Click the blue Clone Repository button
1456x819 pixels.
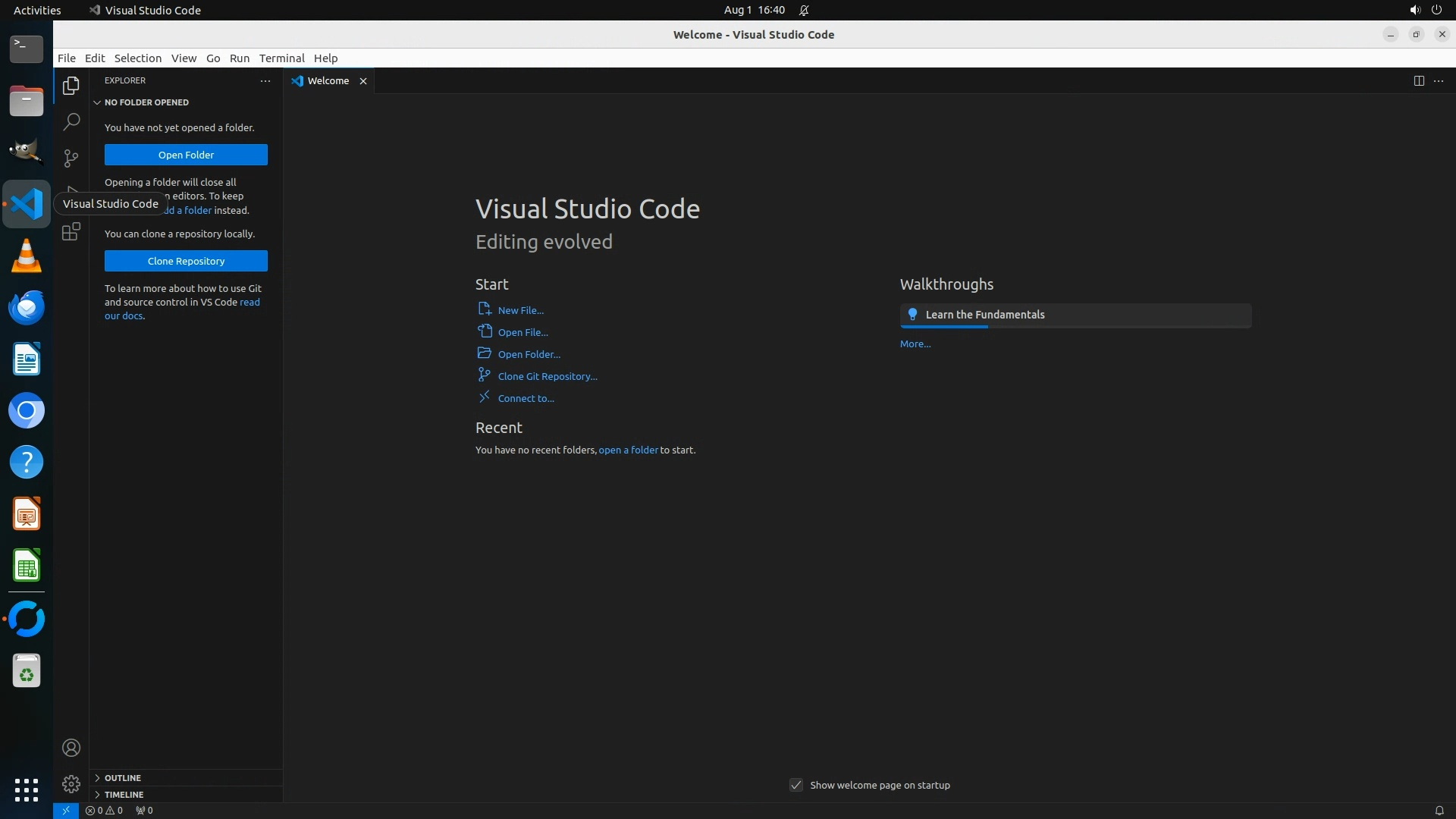coord(186,262)
